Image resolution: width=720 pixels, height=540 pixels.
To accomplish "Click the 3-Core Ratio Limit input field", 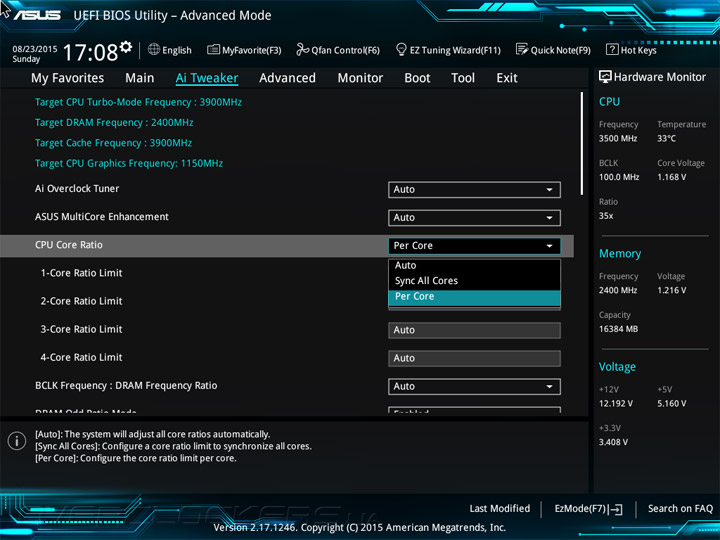I will [474, 330].
